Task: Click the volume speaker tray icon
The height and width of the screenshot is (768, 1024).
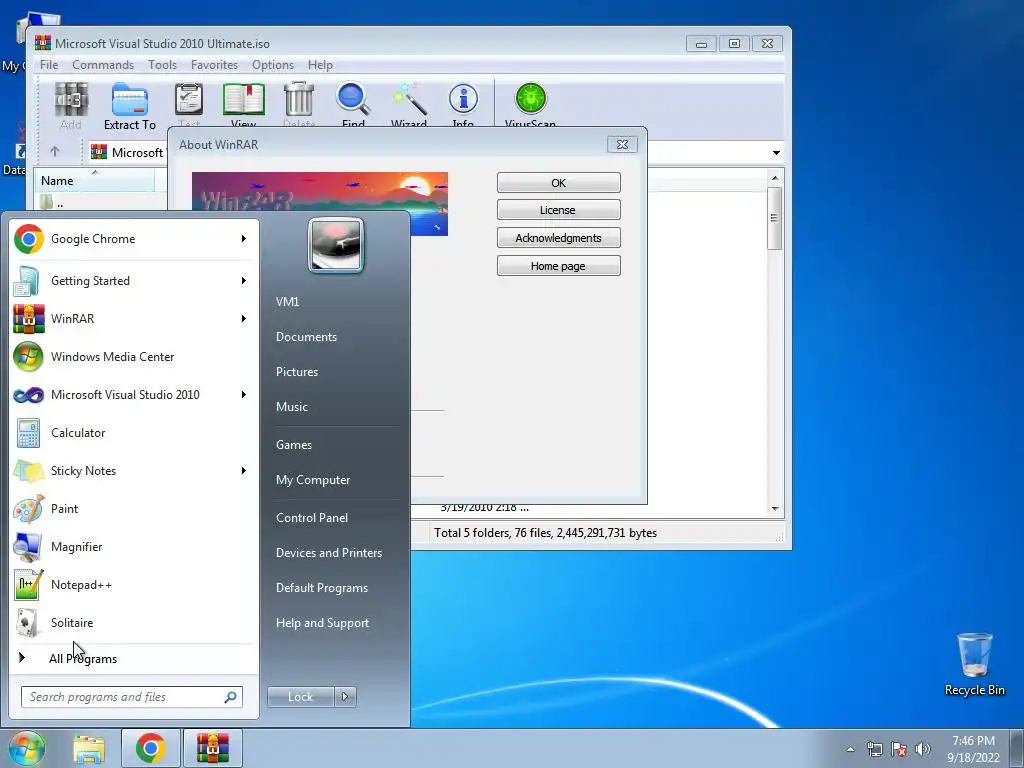Action: [x=923, y=749]
